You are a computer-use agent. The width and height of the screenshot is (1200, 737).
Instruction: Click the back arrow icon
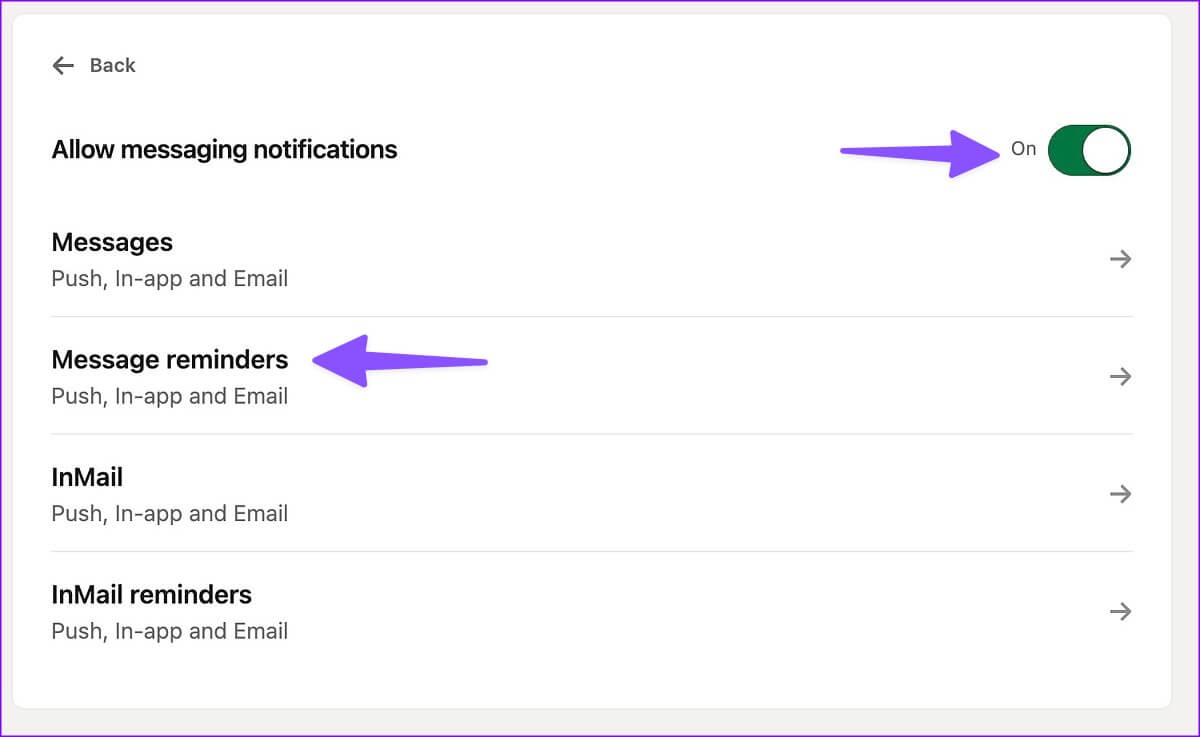[x=63, y=66]
